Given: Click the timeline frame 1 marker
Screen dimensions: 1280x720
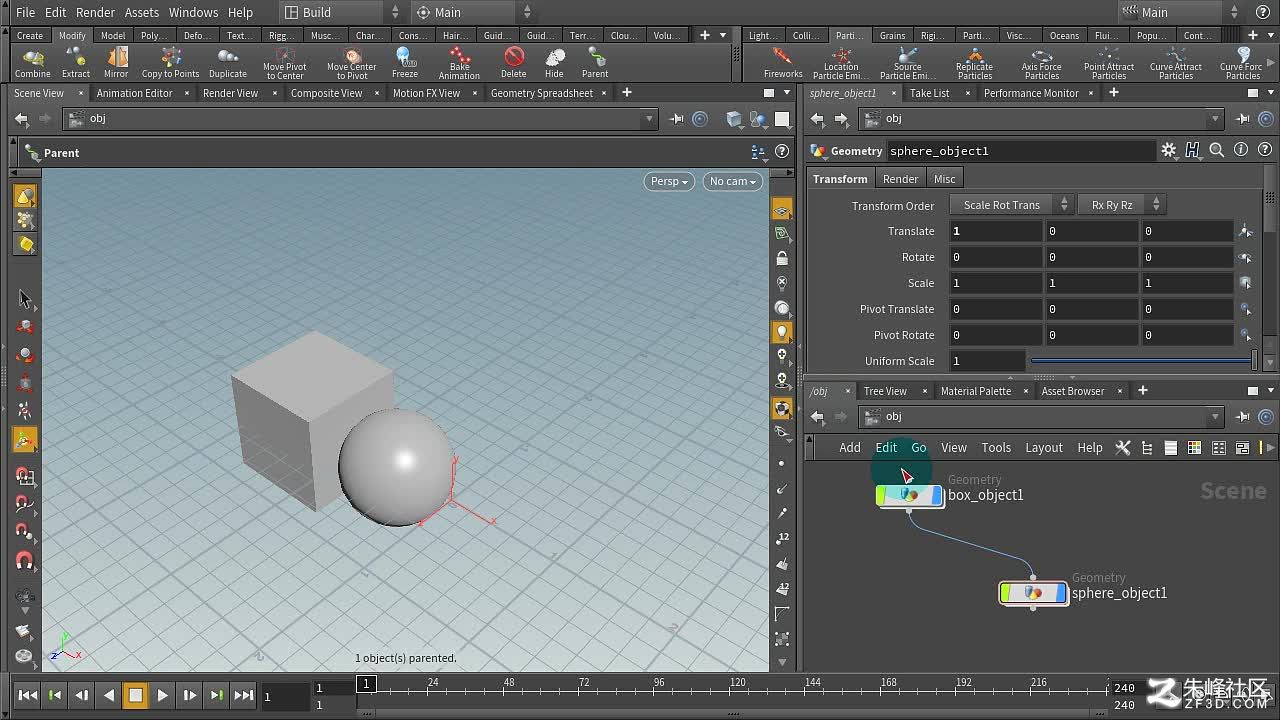Looking at the screenshot, I should (366, 683).
